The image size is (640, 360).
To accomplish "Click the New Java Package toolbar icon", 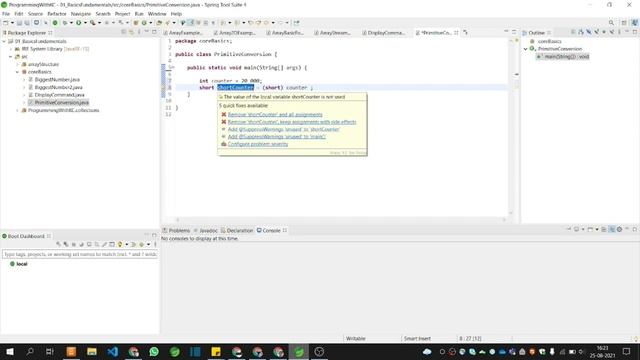I will pos(136,23).
